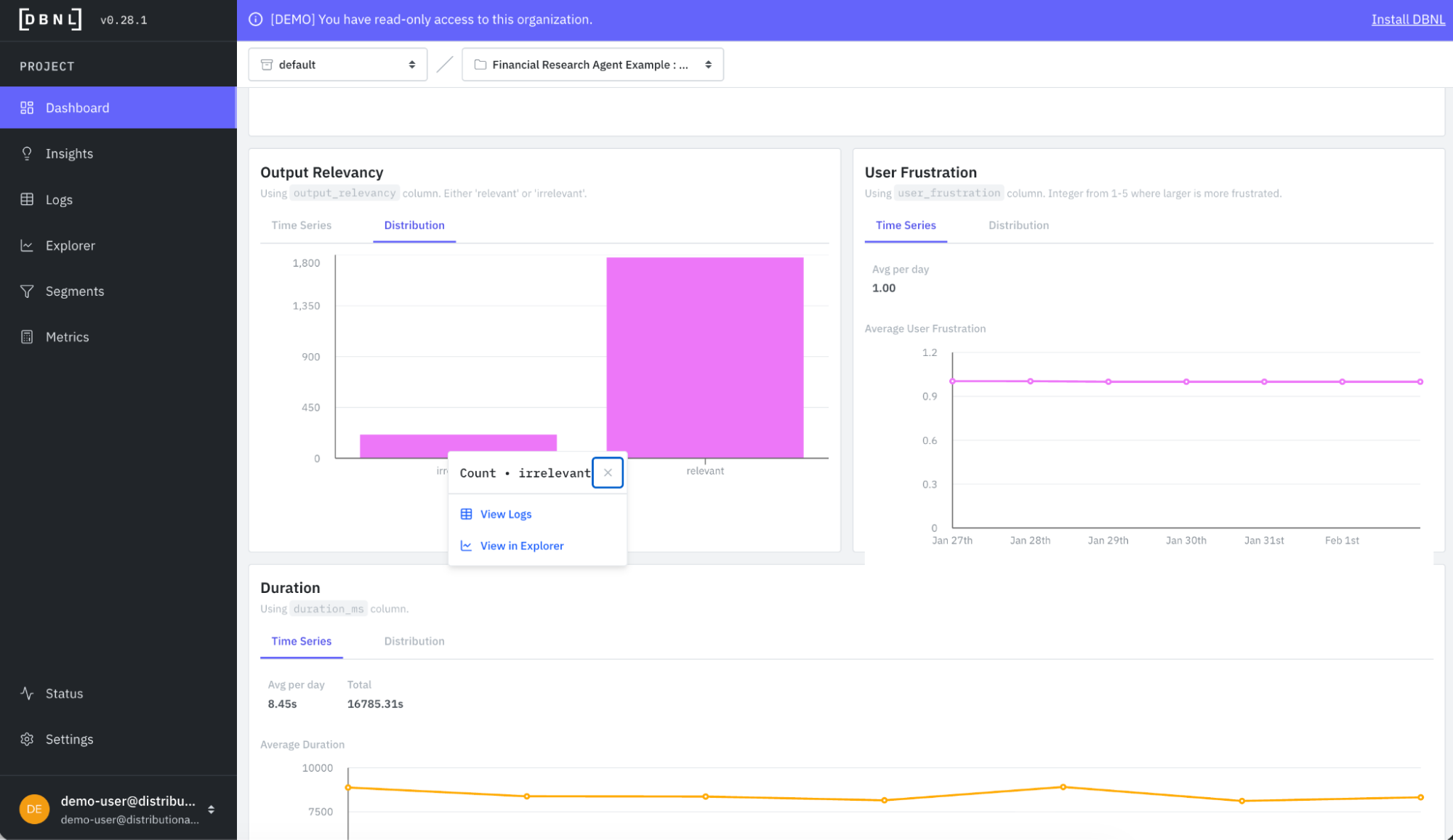
Task: Open Duration Distribution tab
Action: click(414, 641)
